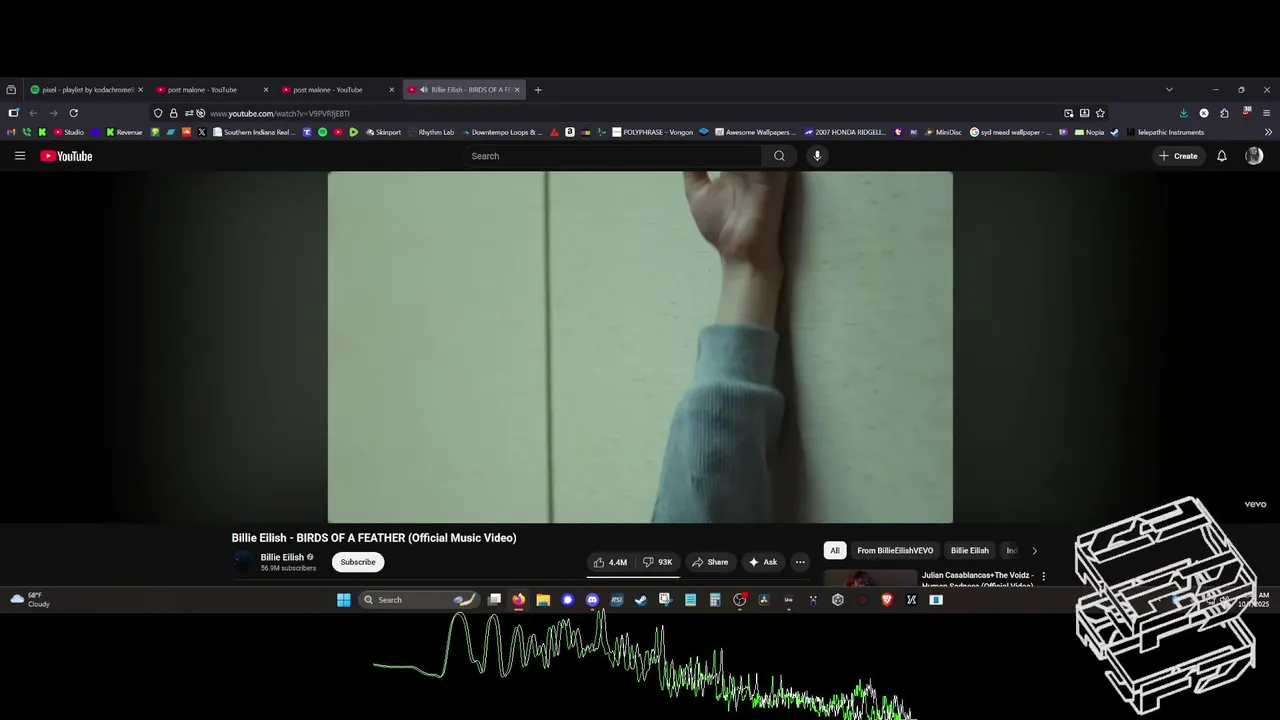Start voice search with microphone icon

(817, 156)
